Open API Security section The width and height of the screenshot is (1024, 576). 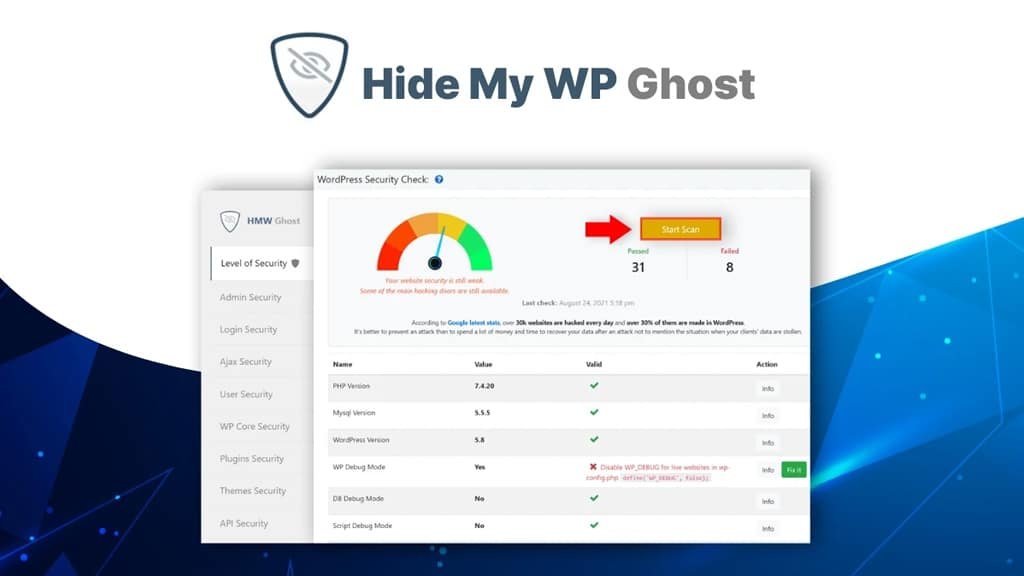244,524
